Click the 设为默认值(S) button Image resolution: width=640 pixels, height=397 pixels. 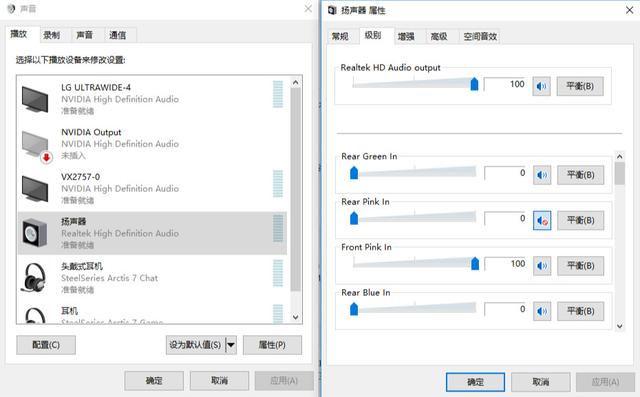click(196, 345)
